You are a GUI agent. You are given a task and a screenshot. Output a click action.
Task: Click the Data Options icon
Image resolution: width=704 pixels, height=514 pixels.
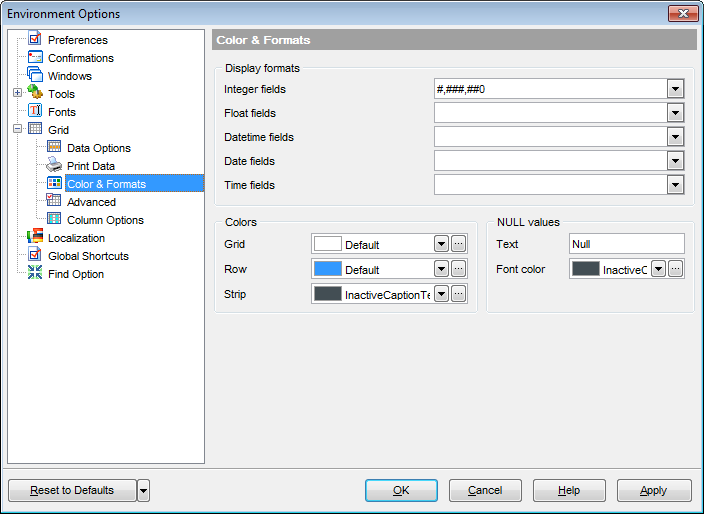(x=54, y=147)
